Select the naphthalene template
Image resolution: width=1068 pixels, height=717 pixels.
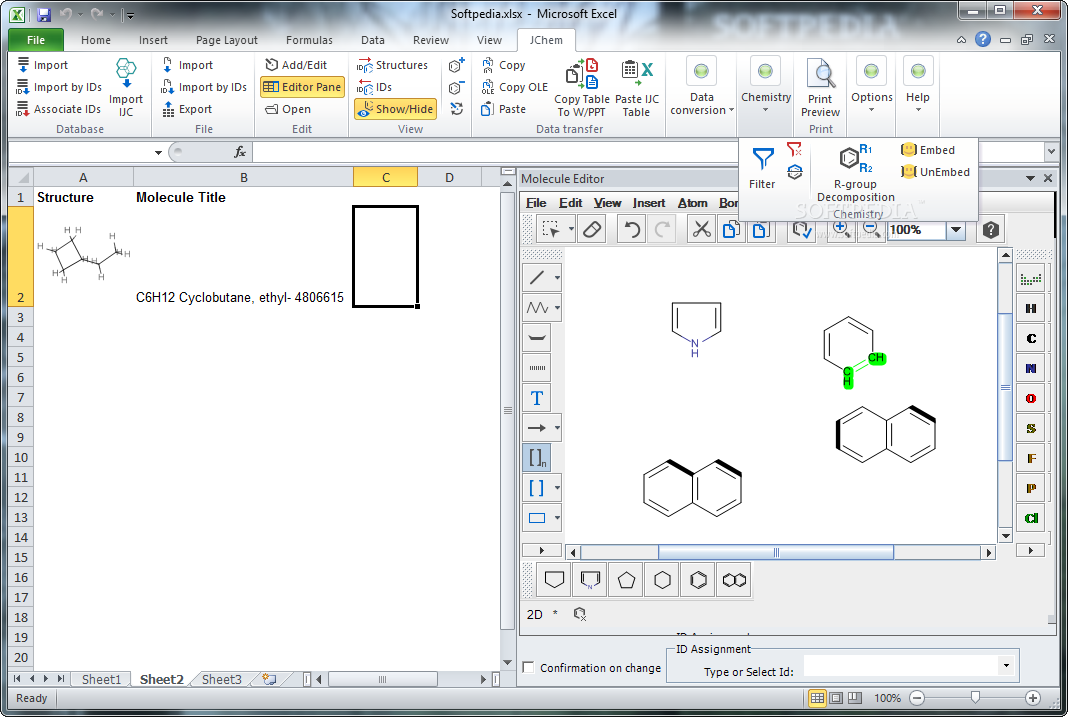click(x=734, y=580)
